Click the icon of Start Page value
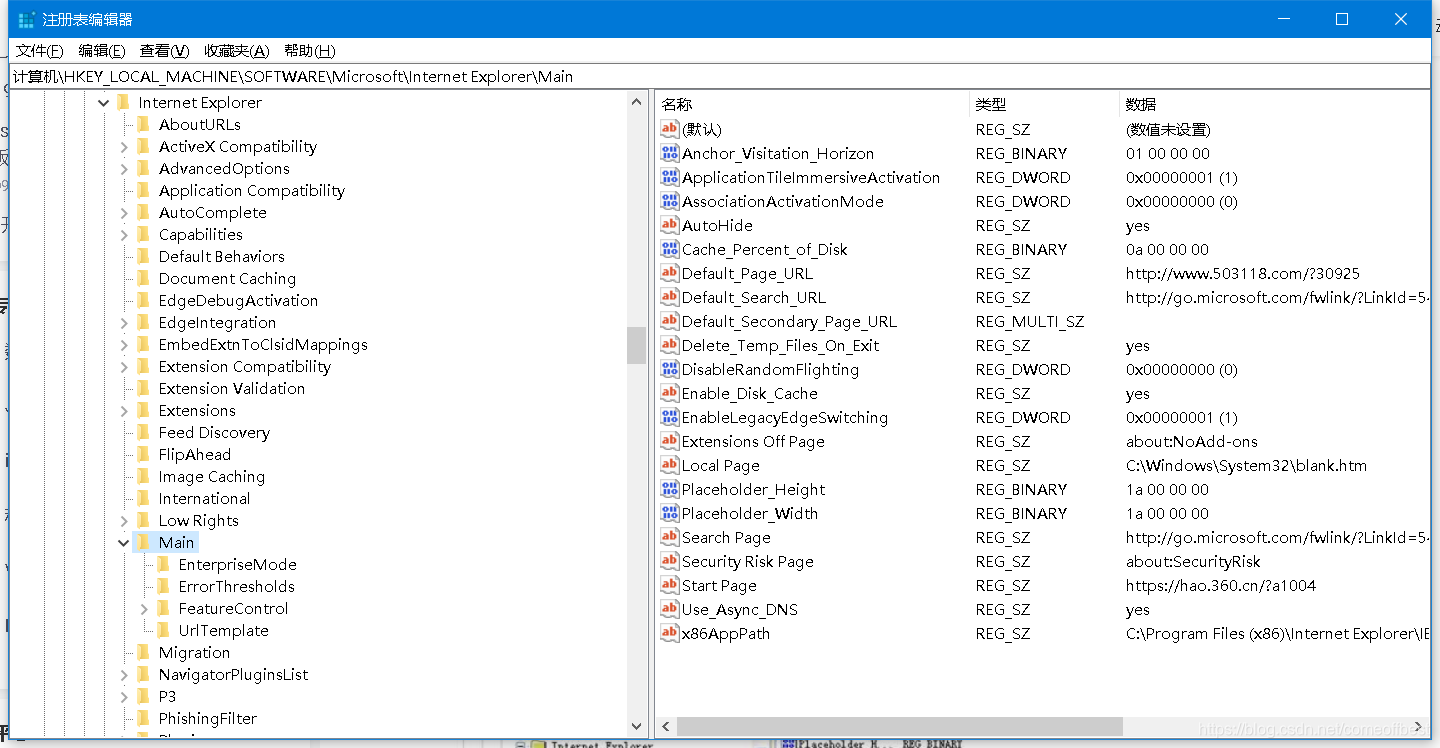1440x748 pixels. click(x=670, y=585)
